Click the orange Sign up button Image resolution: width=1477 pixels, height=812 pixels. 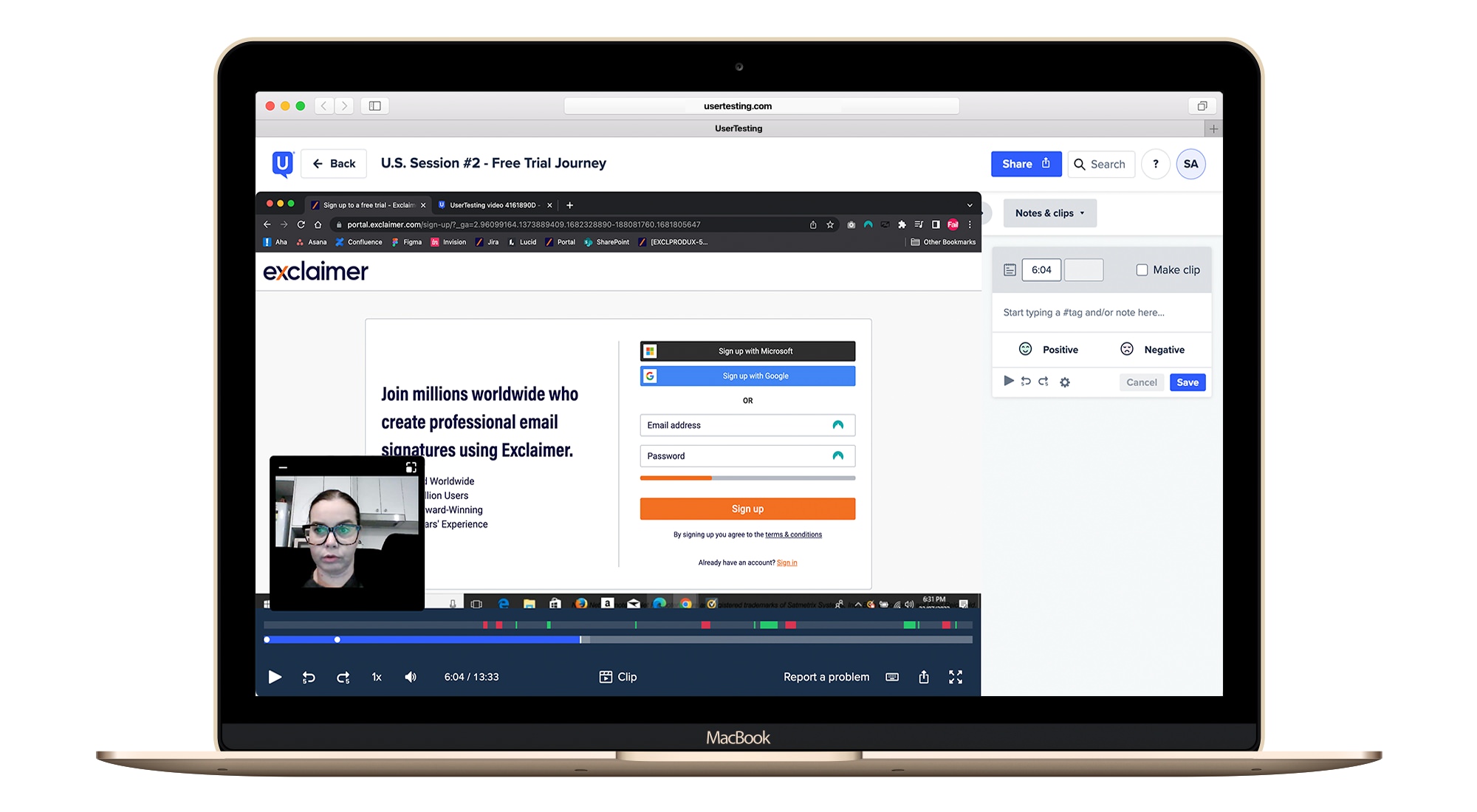coord(747,509)
